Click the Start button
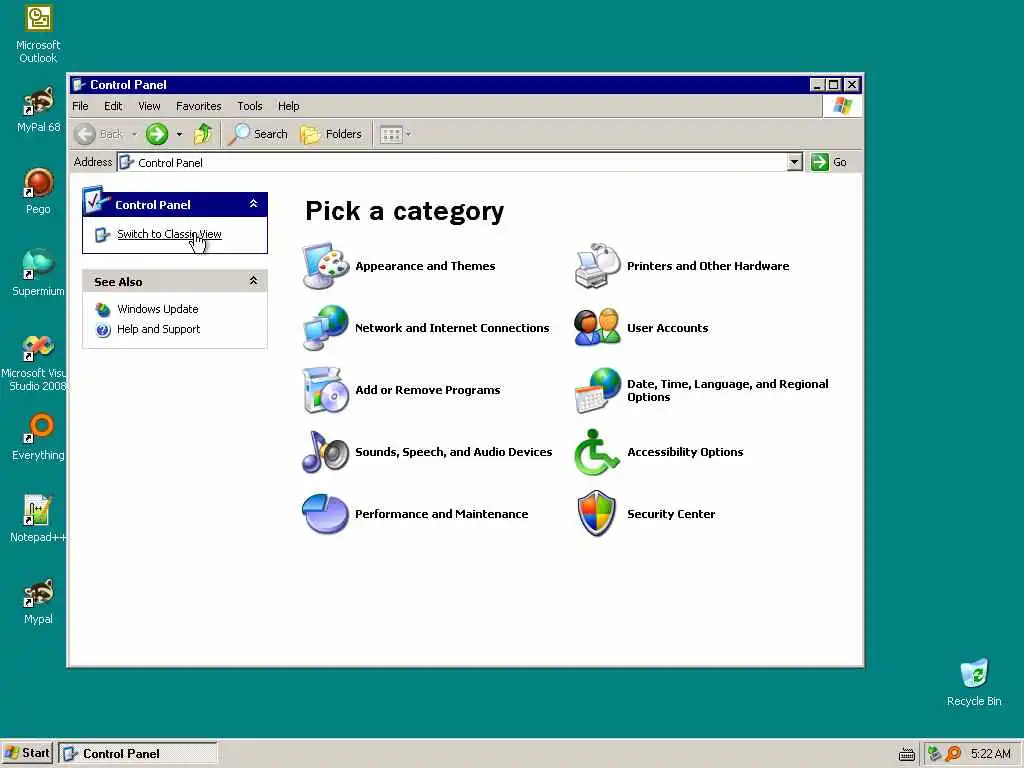1024x768 pixels. pos(27,753)
